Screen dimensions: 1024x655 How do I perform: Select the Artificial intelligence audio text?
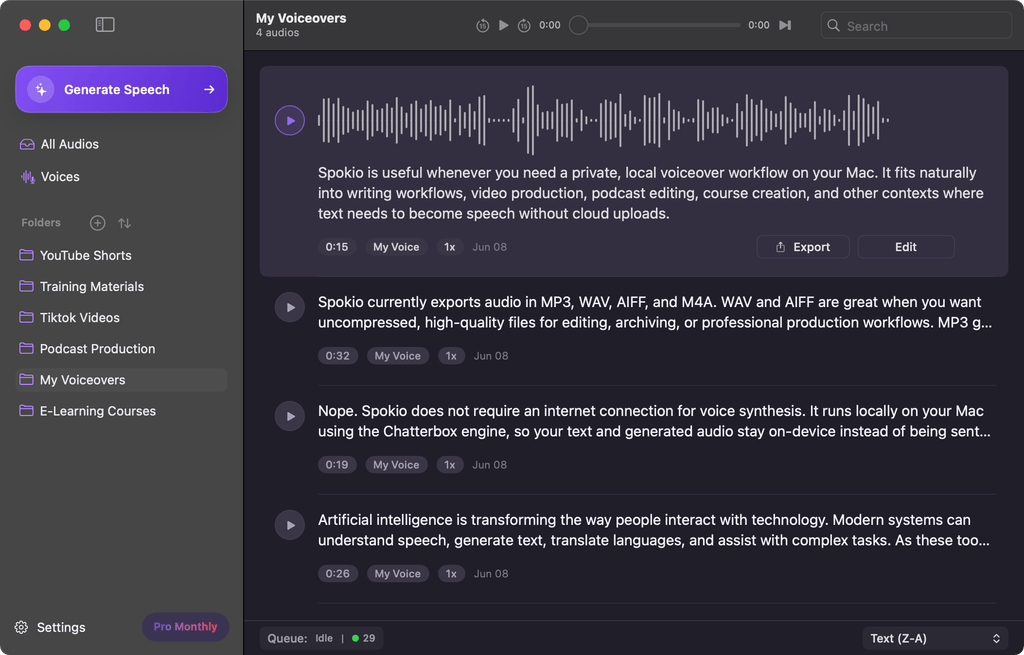click(654, 530)
